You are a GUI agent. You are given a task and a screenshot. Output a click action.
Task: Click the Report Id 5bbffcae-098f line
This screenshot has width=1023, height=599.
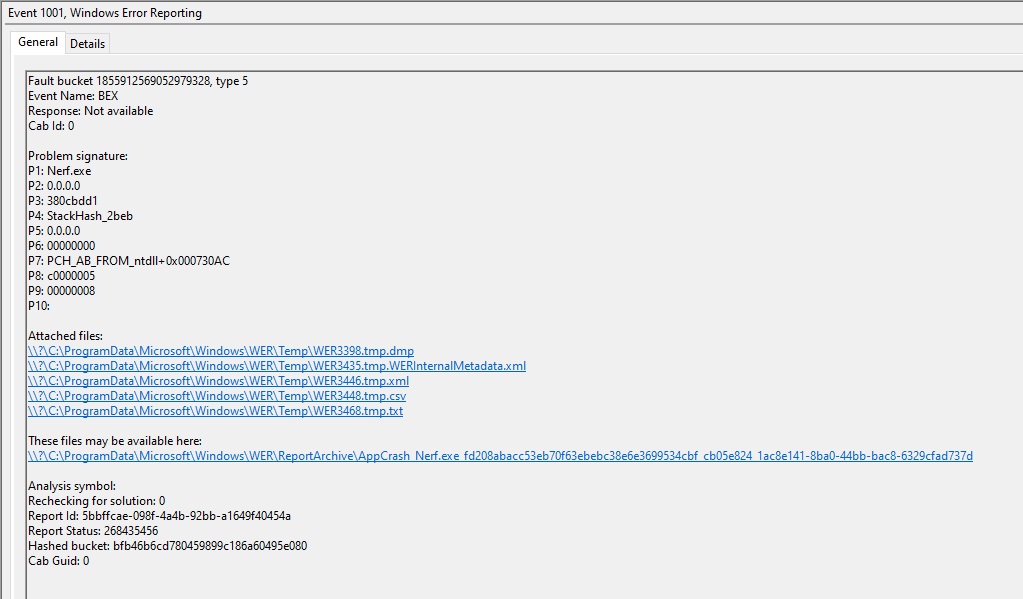click(159, 516)
